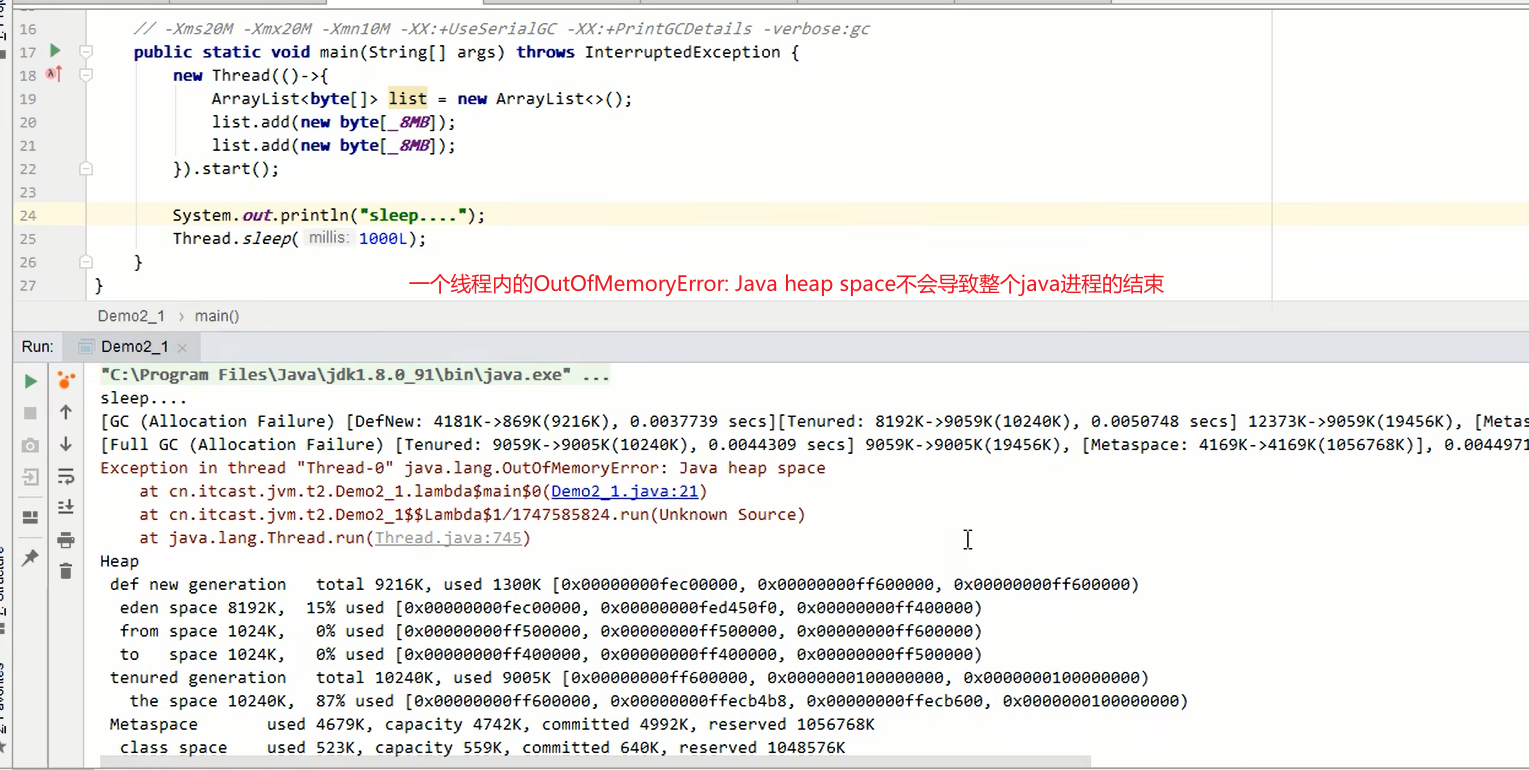Toggle soft-wrap for console output
This screenshot has height=770, width=1529.
[65, 476]
